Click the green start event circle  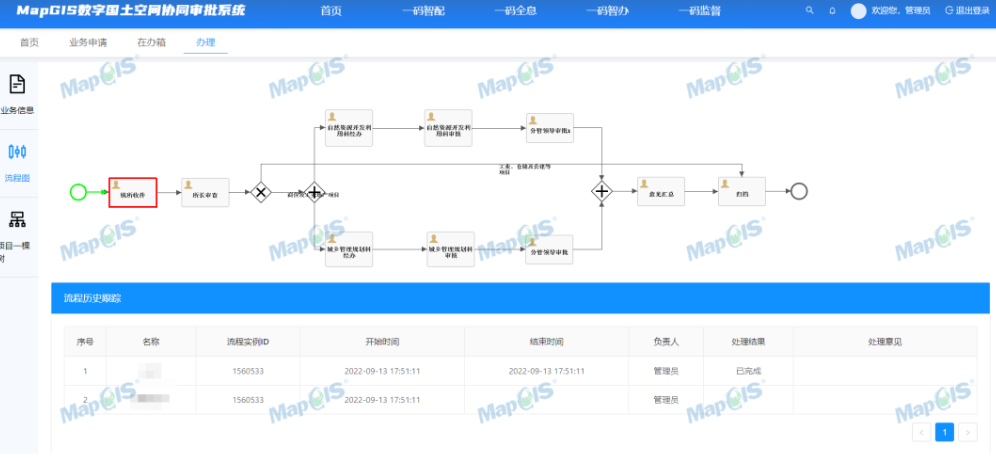point(79,192)
